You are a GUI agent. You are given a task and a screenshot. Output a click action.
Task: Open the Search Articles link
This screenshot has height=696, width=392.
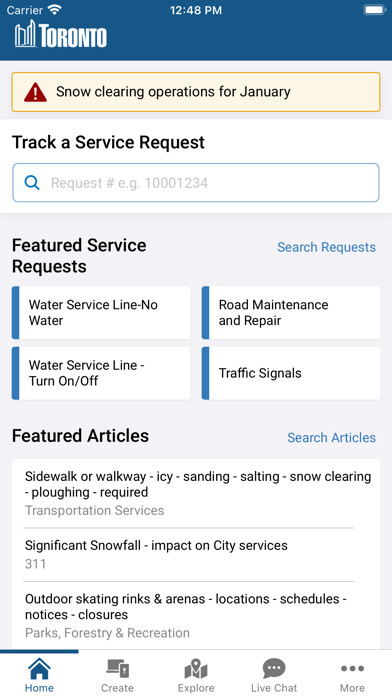click(x=331, y=438)
